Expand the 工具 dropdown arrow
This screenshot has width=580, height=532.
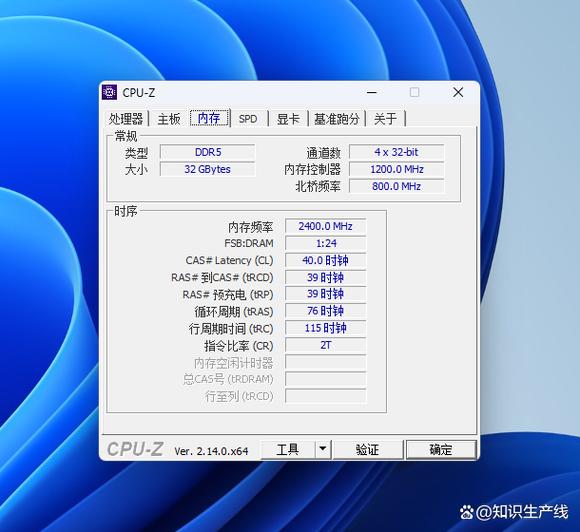pyautogui.click(x=323, y=449)
